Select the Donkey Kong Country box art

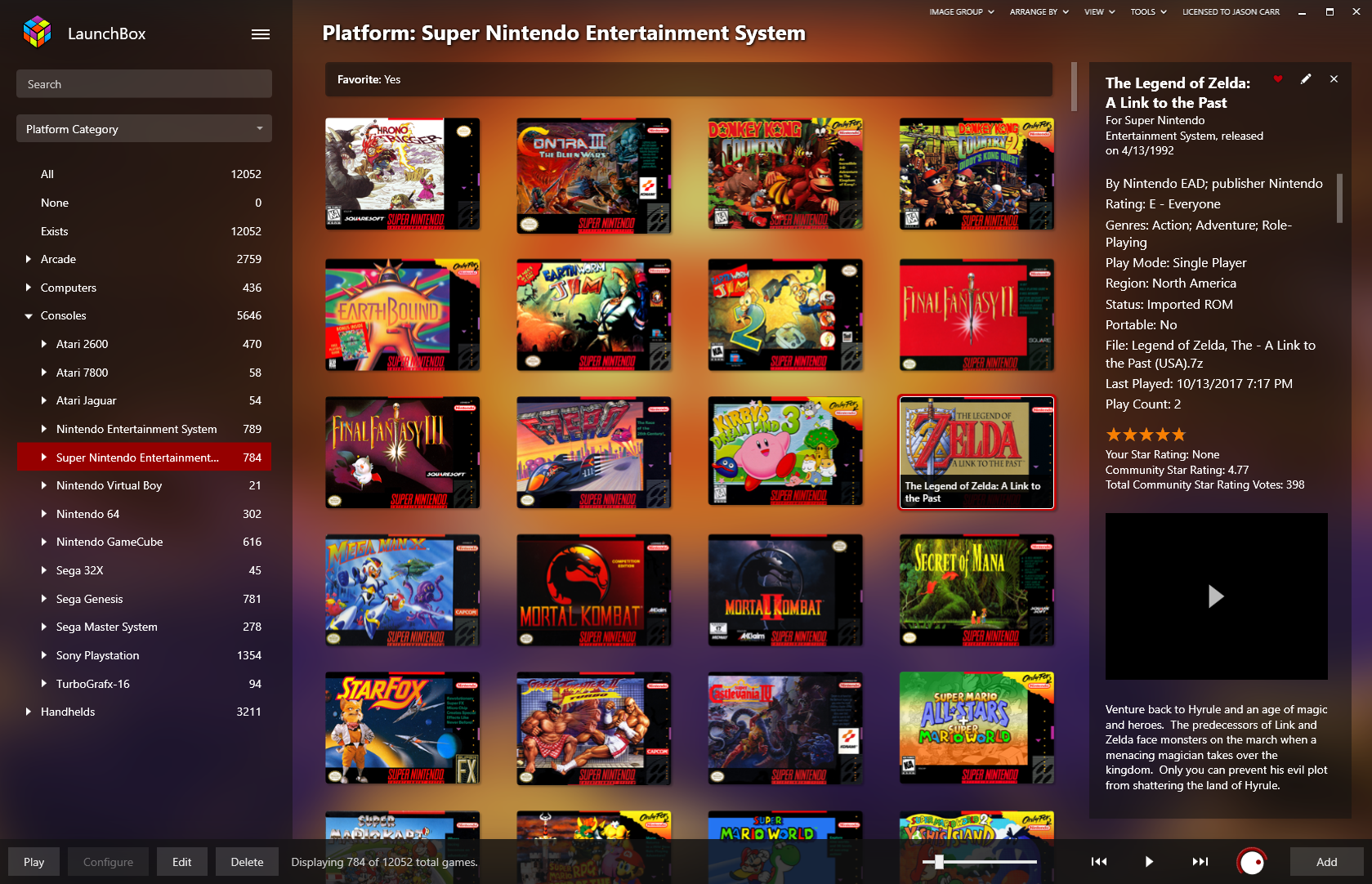coord(785,173)
